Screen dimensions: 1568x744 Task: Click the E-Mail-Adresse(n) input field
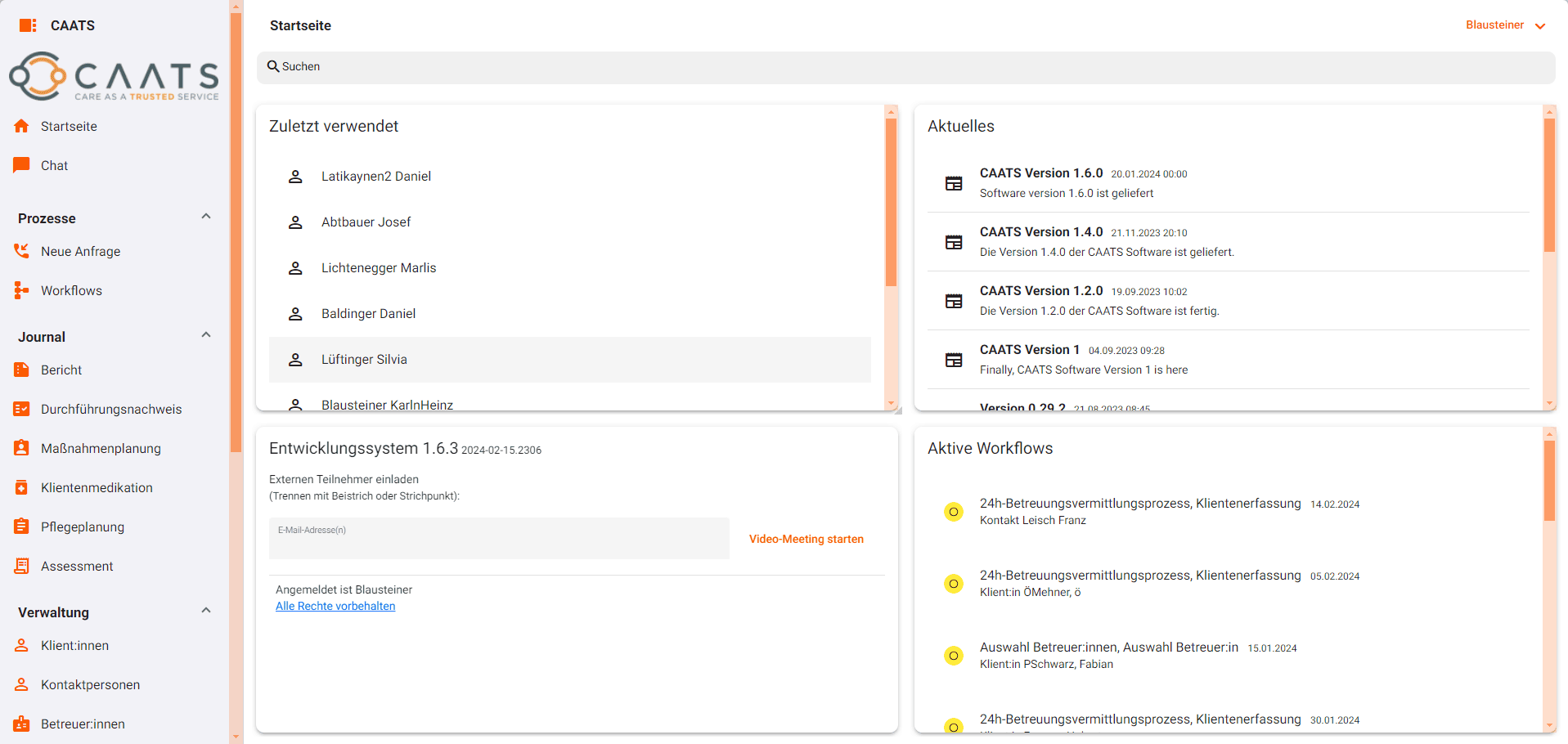point(499,539)
